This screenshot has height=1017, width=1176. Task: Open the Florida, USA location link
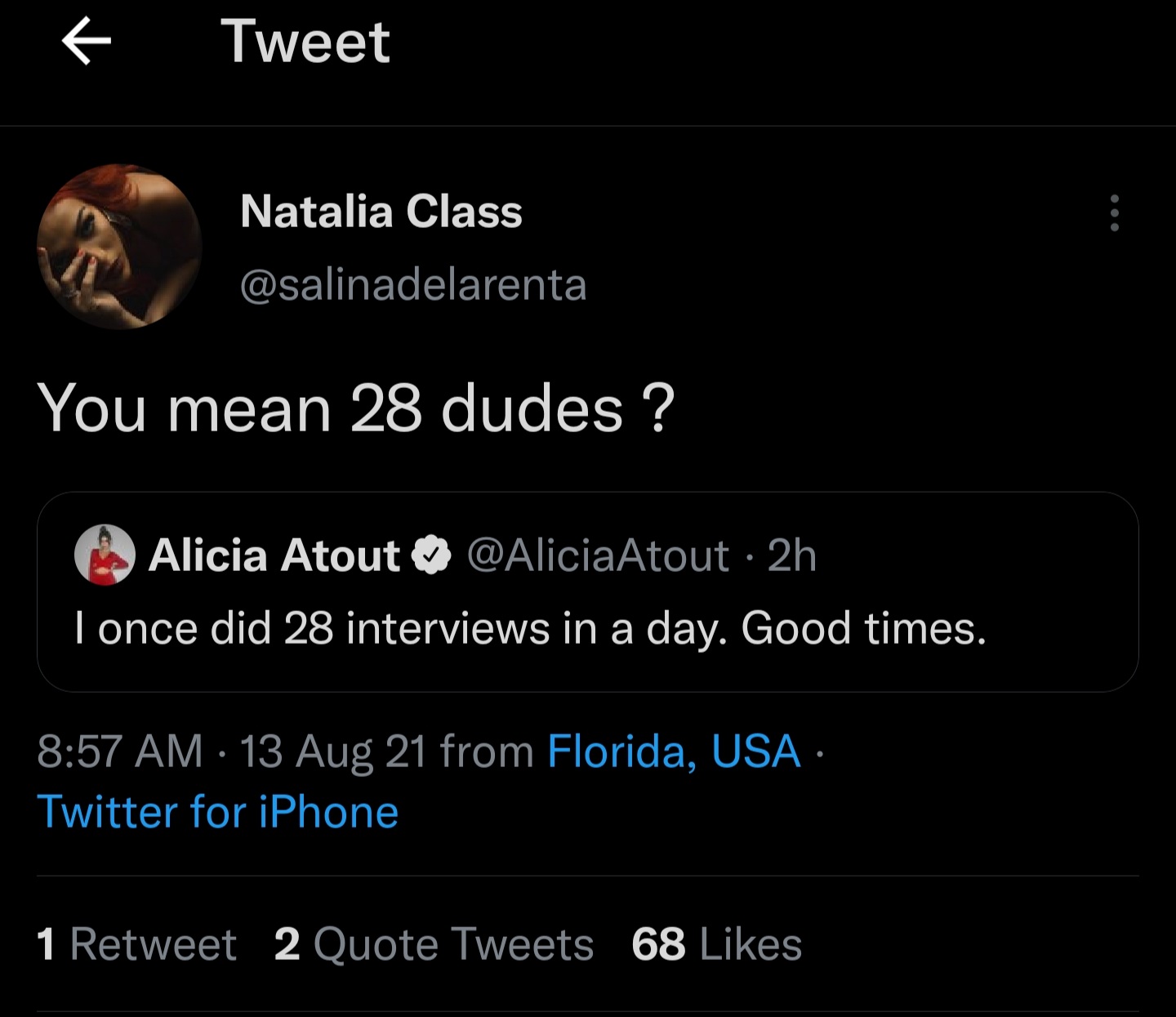click(x=674, y=751)
